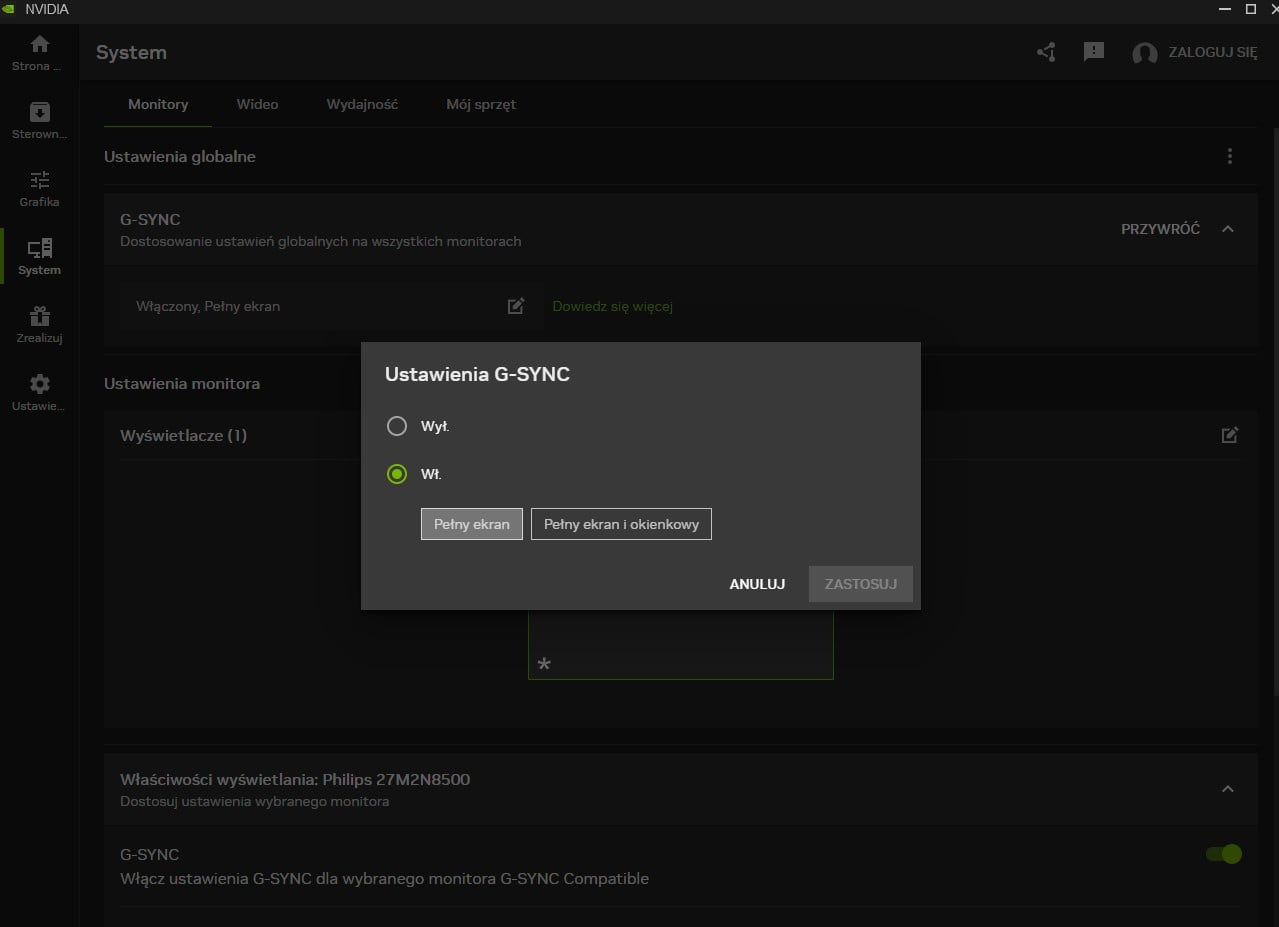Click the feedback notification icon in header
This screenshot has height=927, width=1279.
[x=1094, y=52]
